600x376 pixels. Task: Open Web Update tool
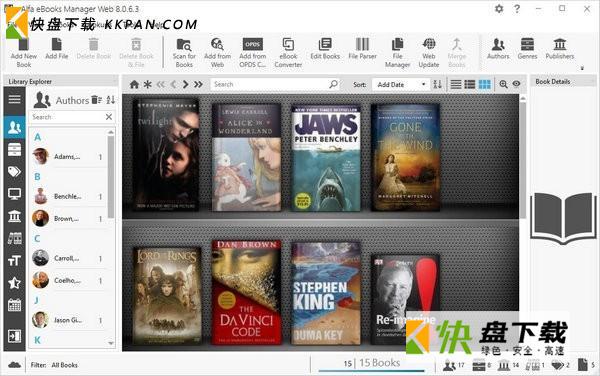pyautogui.click(x=429, y=53)
